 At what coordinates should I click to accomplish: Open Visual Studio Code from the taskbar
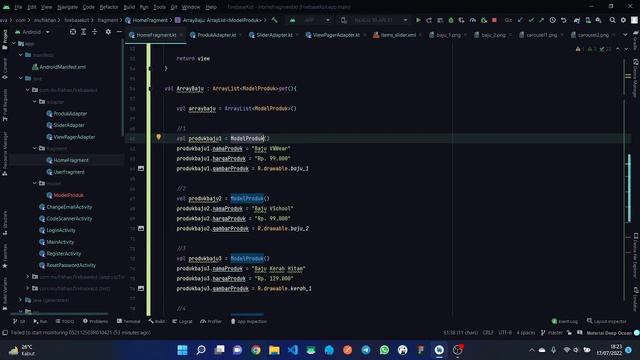coord(293,350)
